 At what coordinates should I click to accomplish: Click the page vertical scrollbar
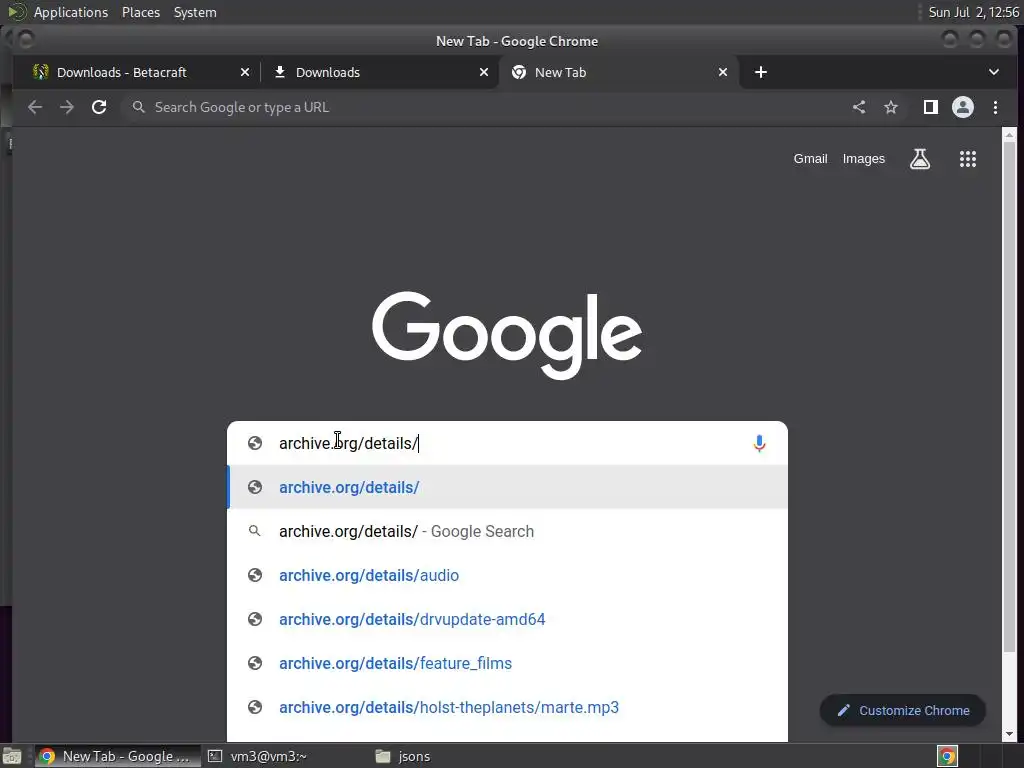1009,397
